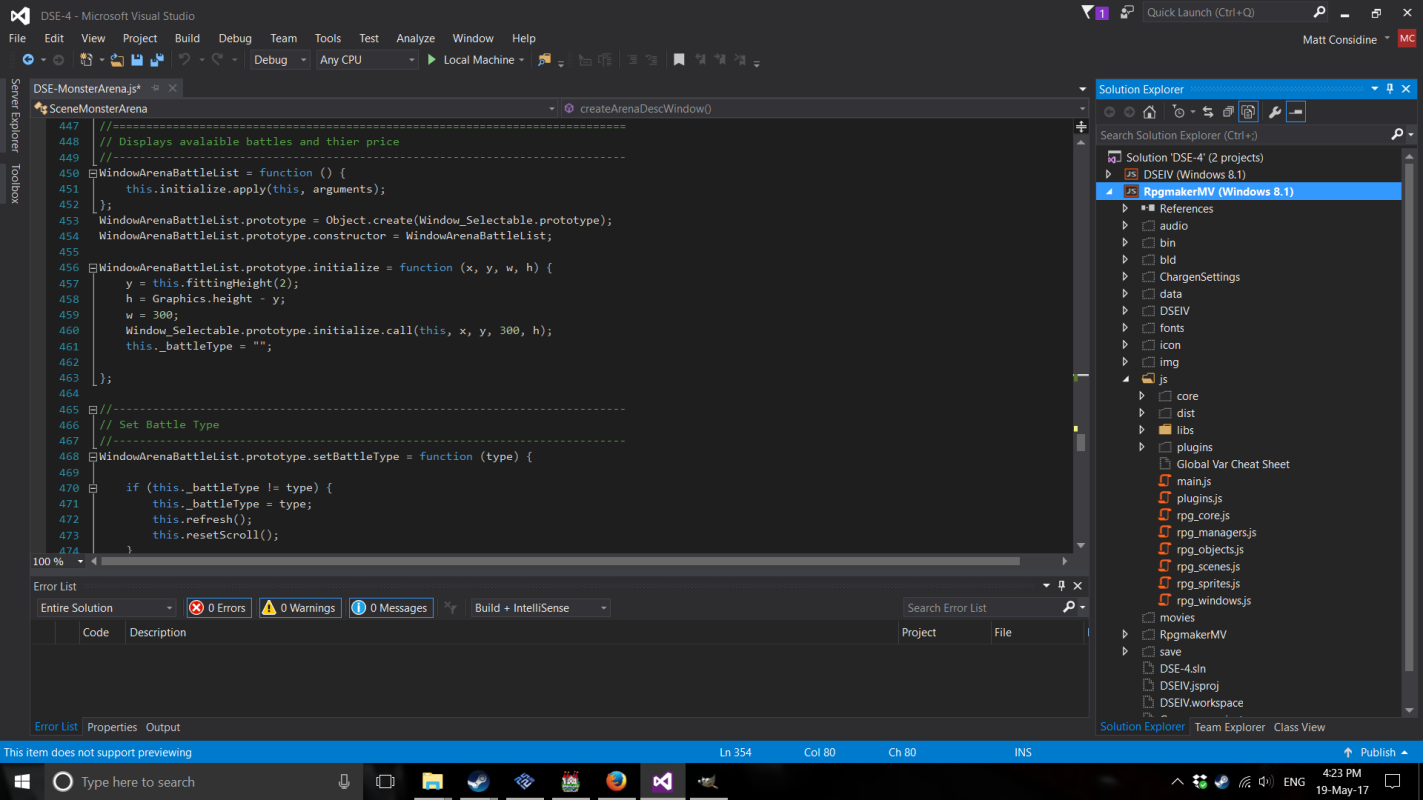Image resolution: width=1423 pixels, height=800 pixels.
Task: Open the Debug configuration dropdown
Action: pyautogui.click(x=280, y=60)
